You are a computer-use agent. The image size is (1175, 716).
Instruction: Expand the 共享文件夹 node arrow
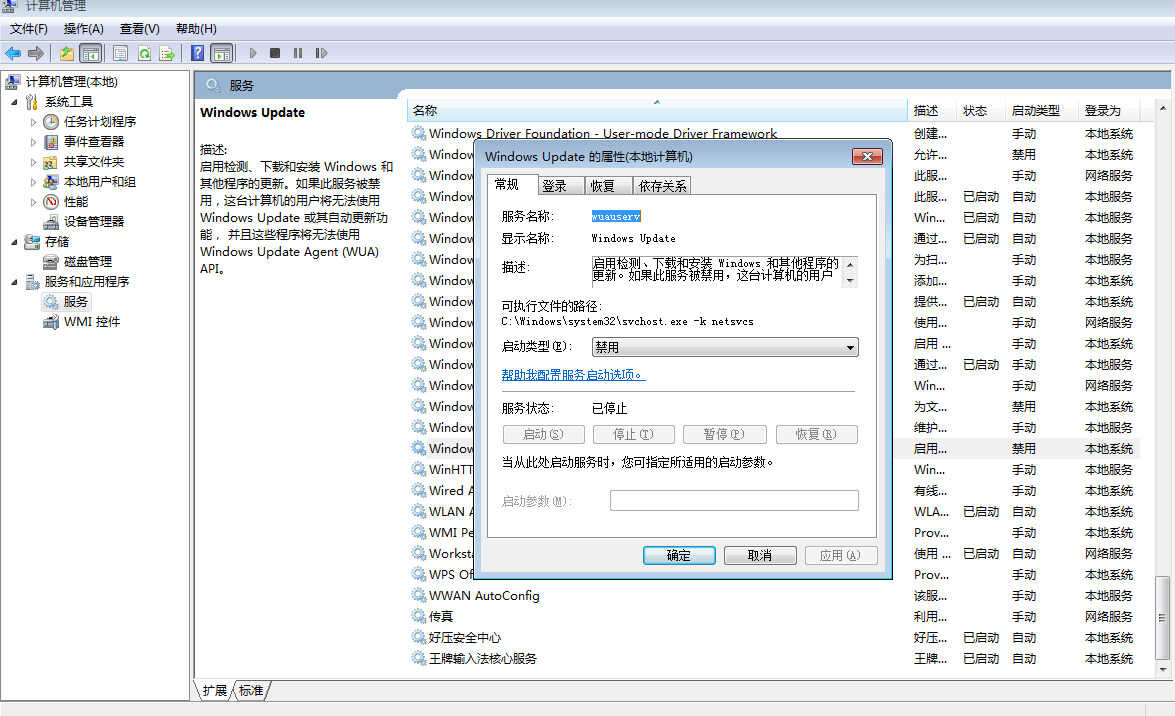33,162
